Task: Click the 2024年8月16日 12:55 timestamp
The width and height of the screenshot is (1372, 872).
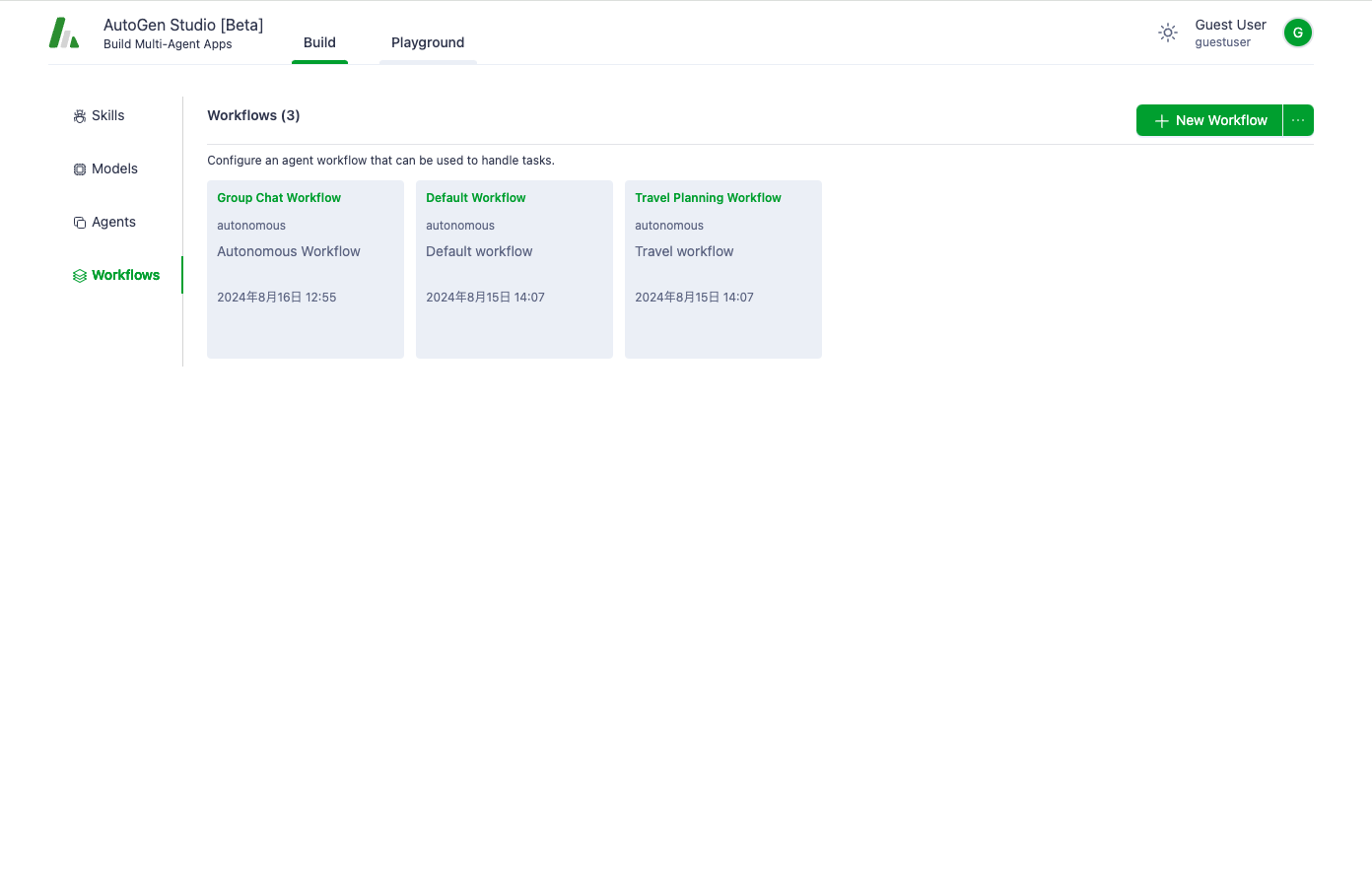Action: (277, 297)
